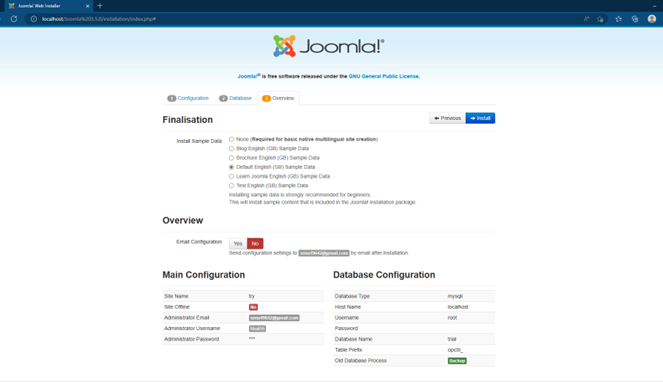Click the email address badge in send configuration text
The height and width of the screenshot is (382, 663).
click(x=324, y=253)
